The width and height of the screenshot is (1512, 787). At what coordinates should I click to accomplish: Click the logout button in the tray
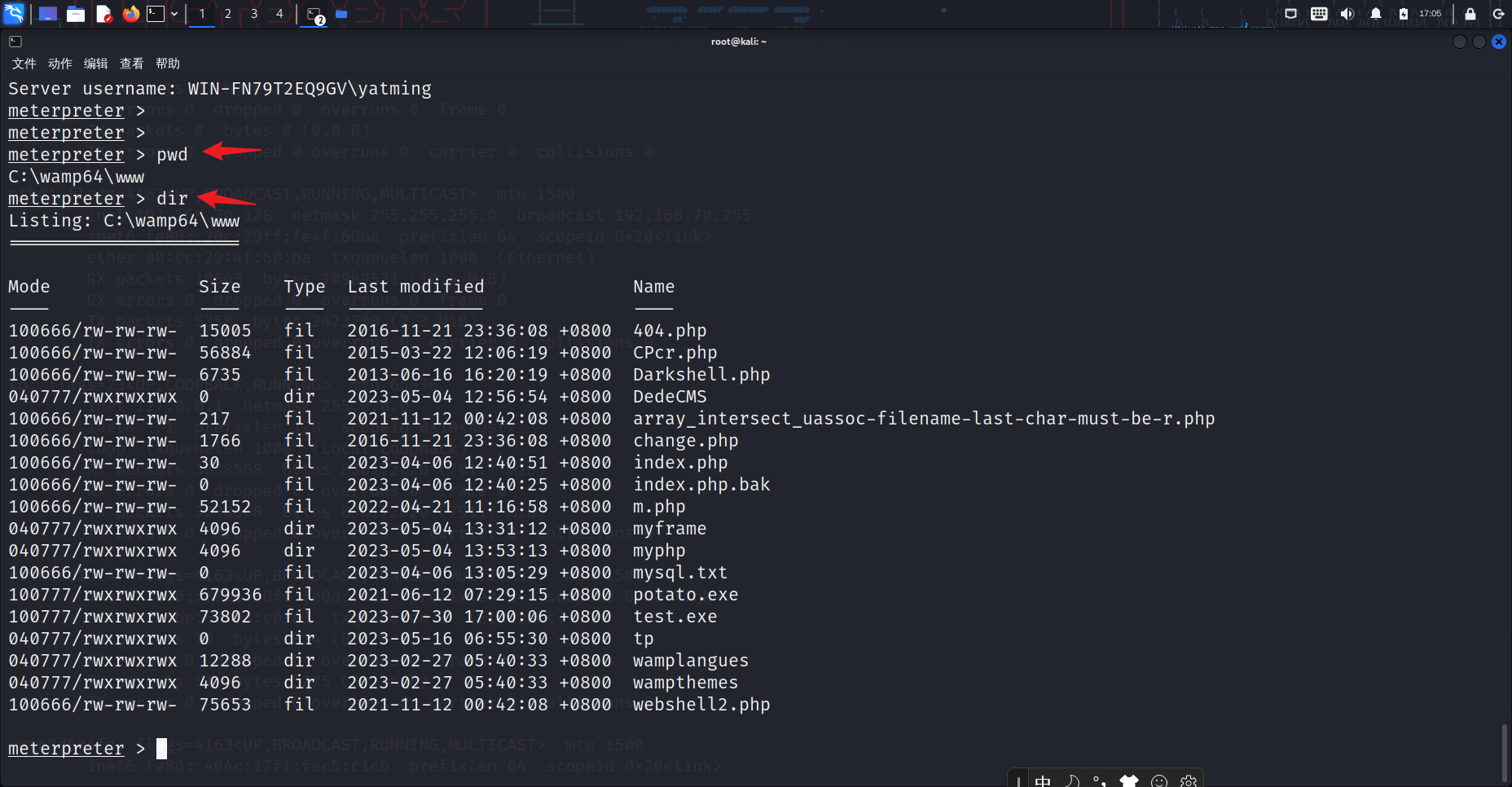point(1498,13)
